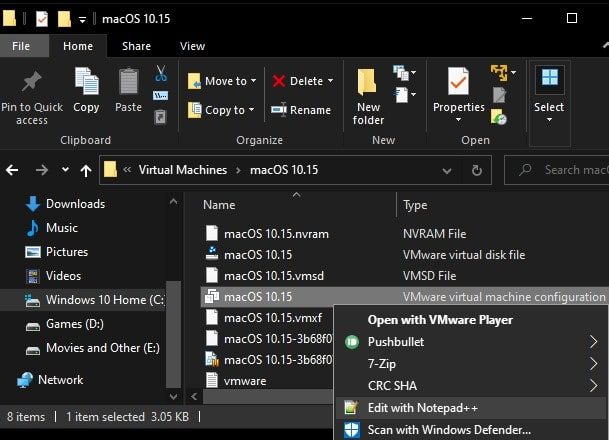Open the CRC SHA submenu
This screenshot has height=440, width=609.
pyautogui.click(x=470, y=386)
